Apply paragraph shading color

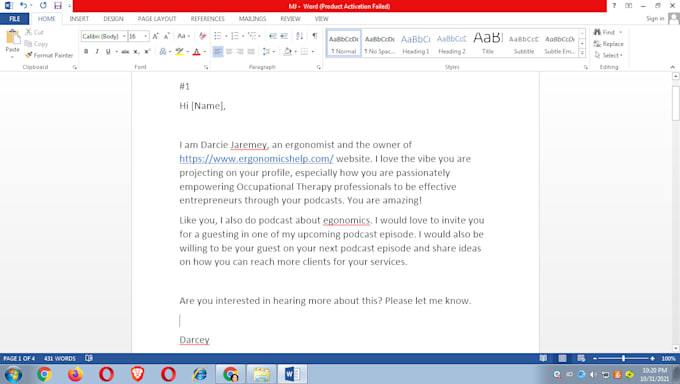point(288,52)
